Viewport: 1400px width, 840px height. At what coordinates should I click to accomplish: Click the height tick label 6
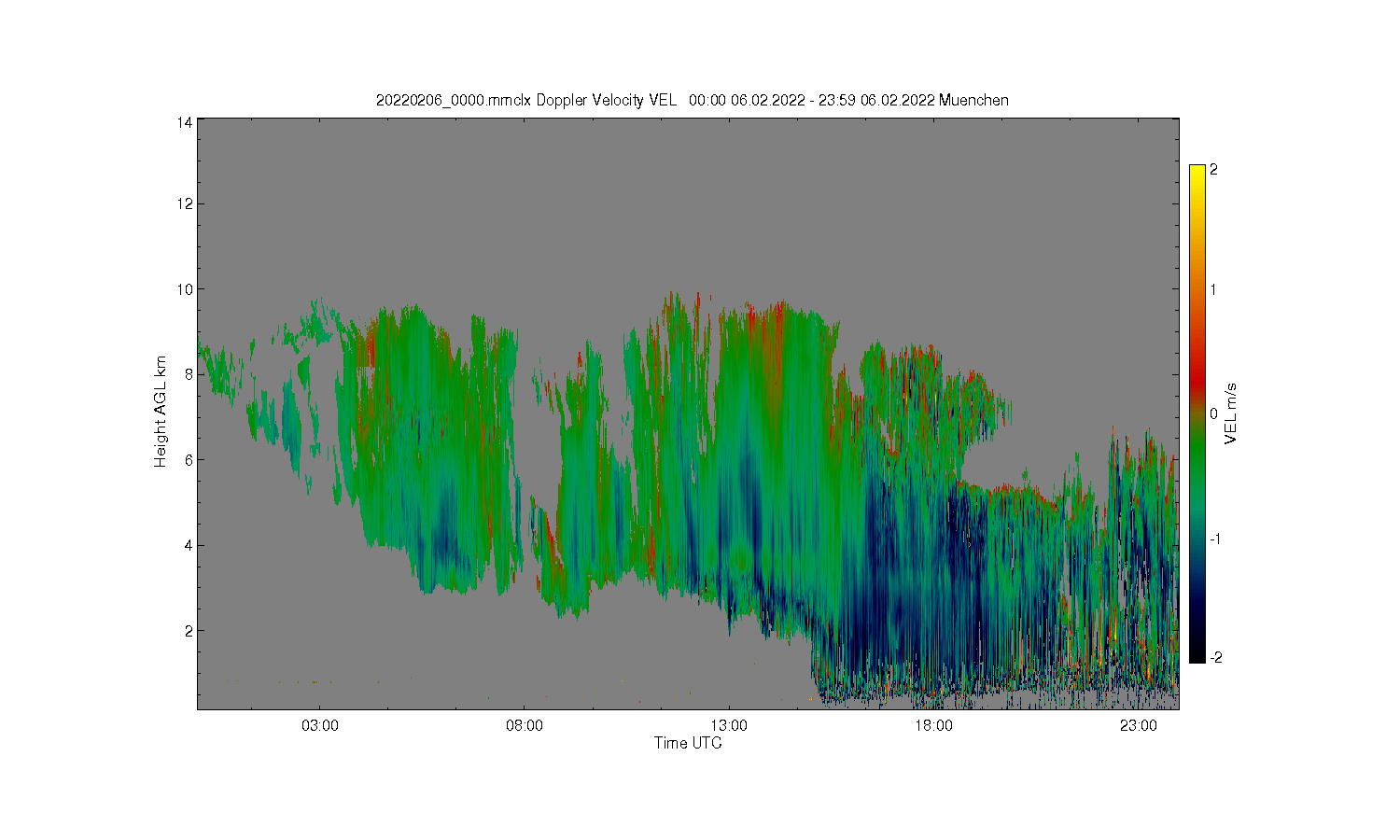pyautogui.click(x=189, y=460)
